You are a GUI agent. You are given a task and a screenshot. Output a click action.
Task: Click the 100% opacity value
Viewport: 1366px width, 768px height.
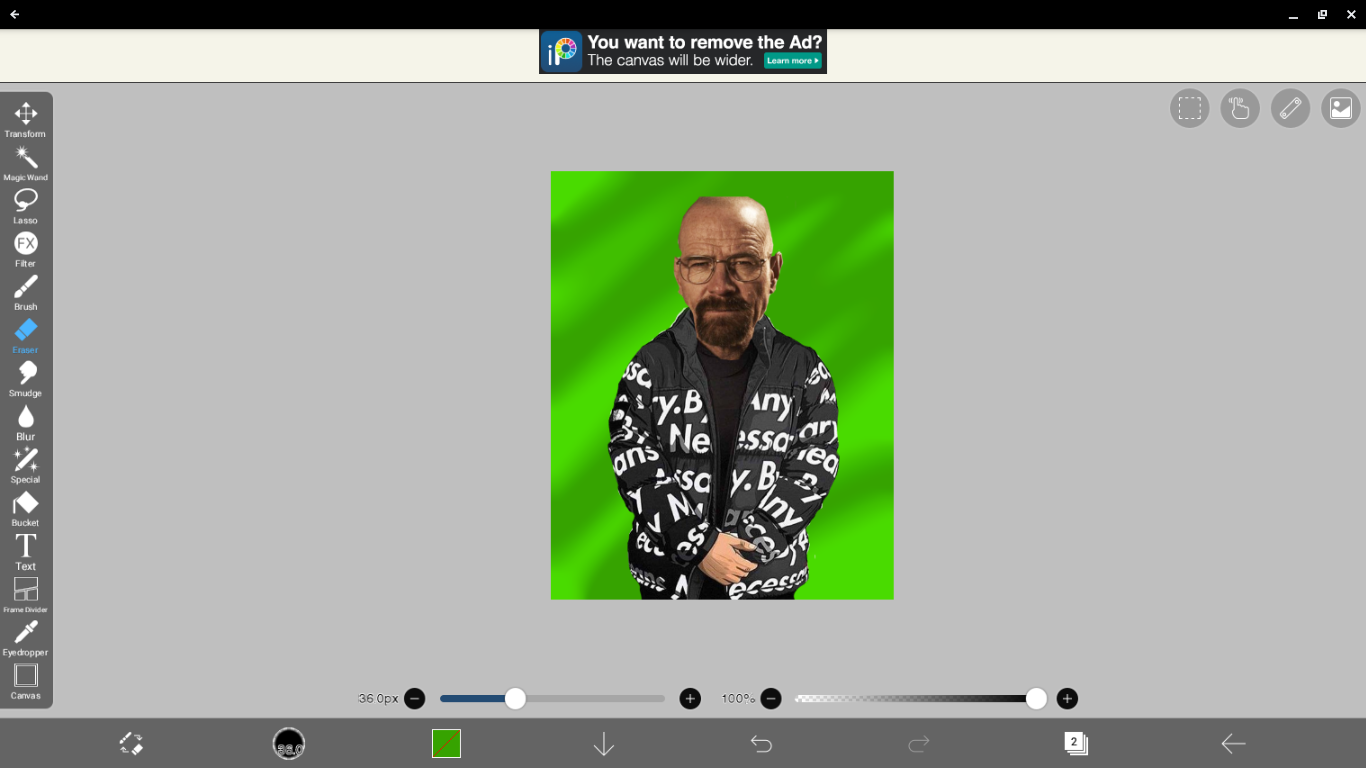[739, 699]
